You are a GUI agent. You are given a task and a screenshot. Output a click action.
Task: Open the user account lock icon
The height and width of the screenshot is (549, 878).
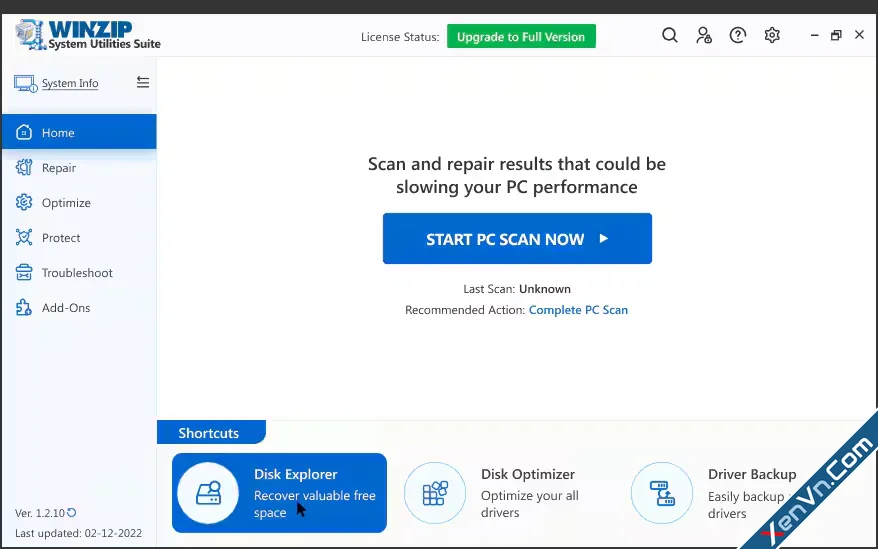pos(704,35)
